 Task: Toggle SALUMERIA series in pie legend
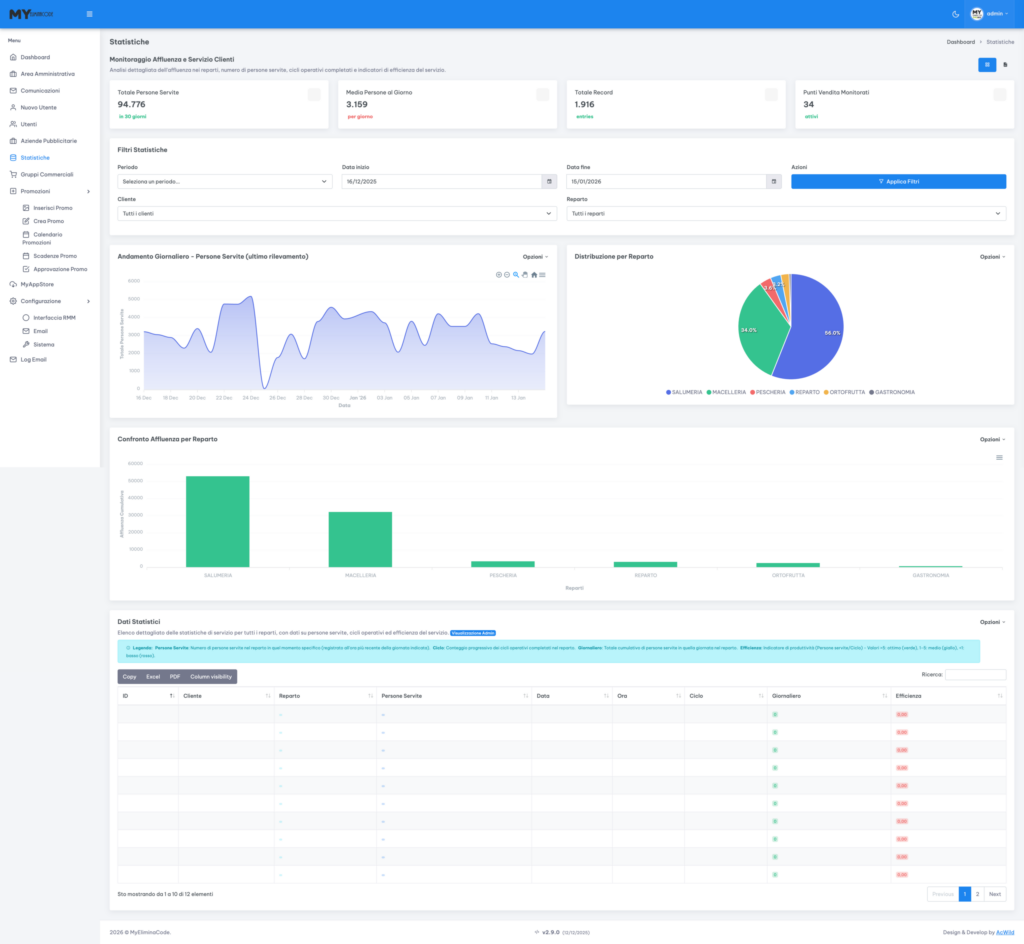[x=684, y=392]
